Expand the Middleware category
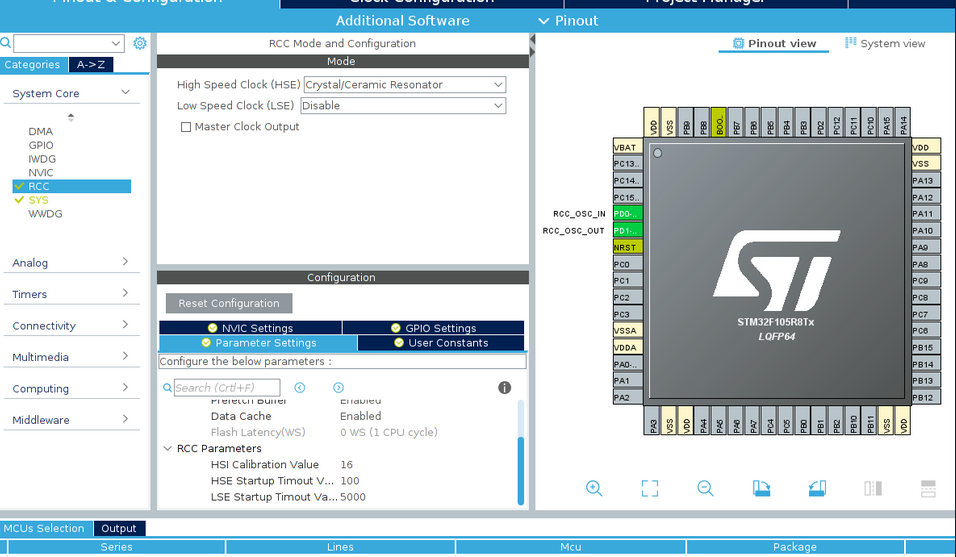Viewport: 956px width, 557px height. 125,419
